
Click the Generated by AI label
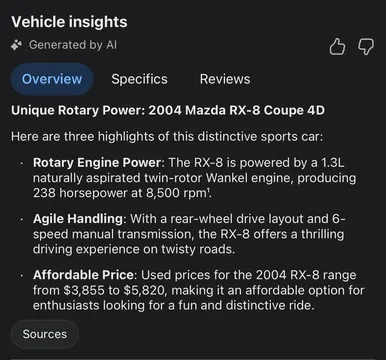point(73,45)
